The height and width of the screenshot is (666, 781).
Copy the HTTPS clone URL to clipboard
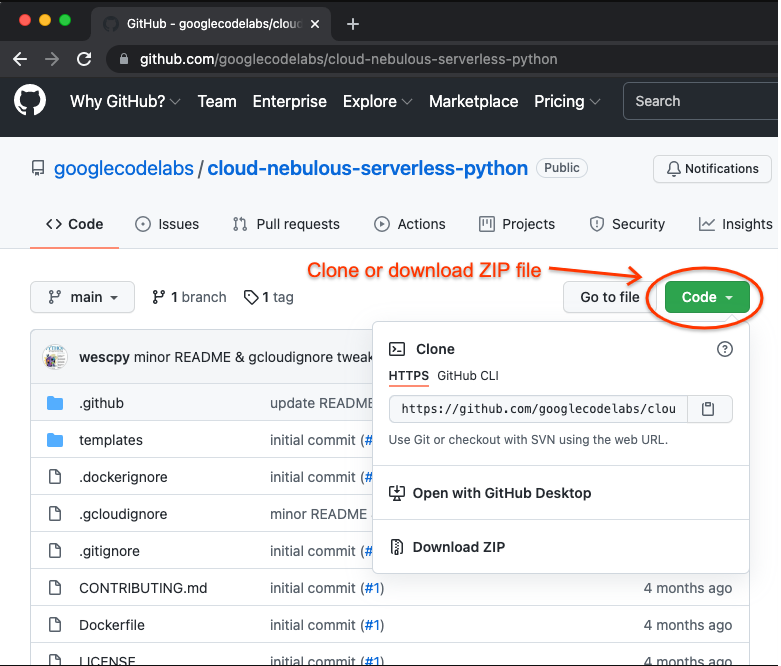point(708,409)
